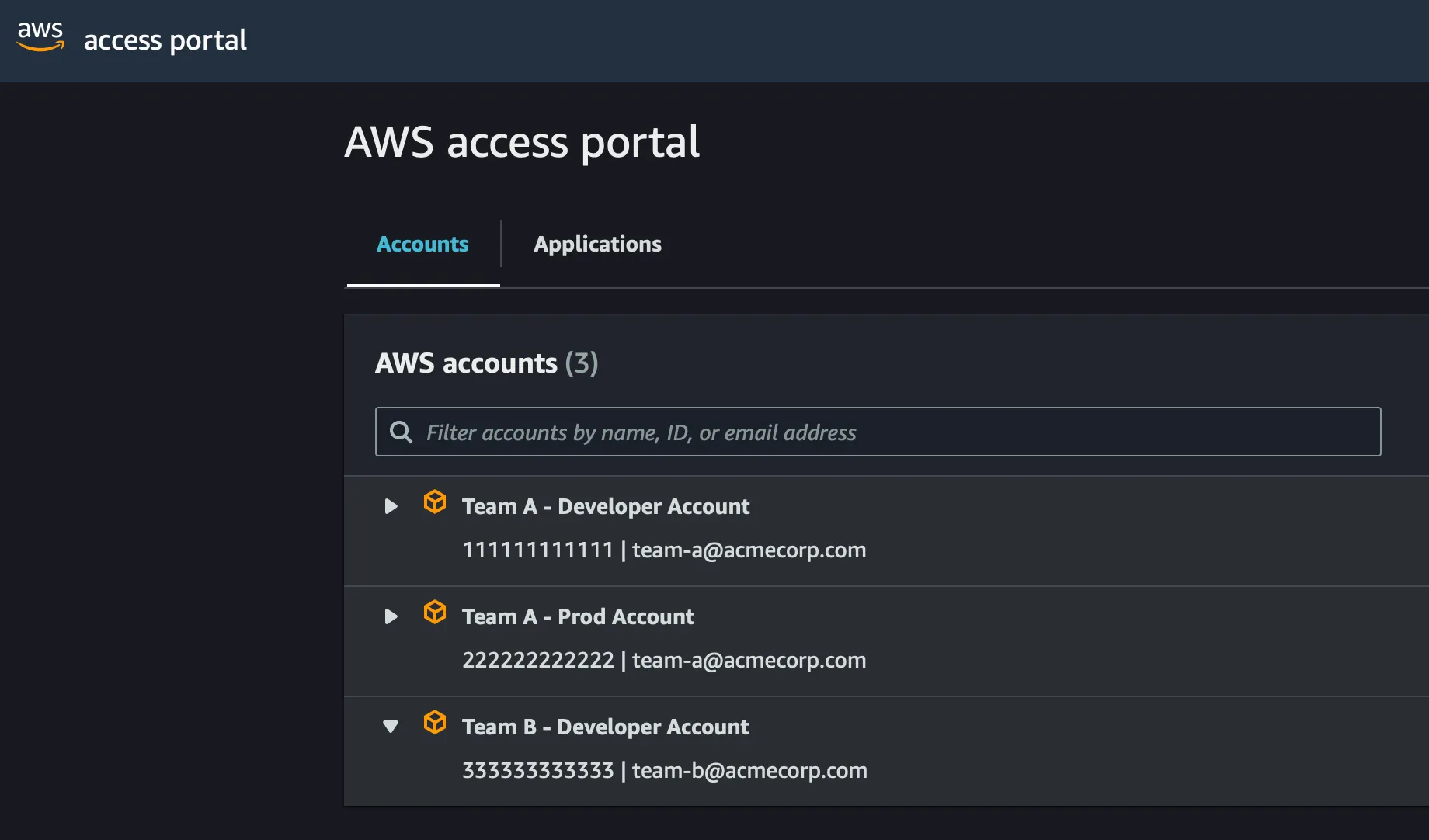This screenshot has width=1429, height=840.
Task: Click the "AWS accounts (3)" heading
Action: pos(486,363)
